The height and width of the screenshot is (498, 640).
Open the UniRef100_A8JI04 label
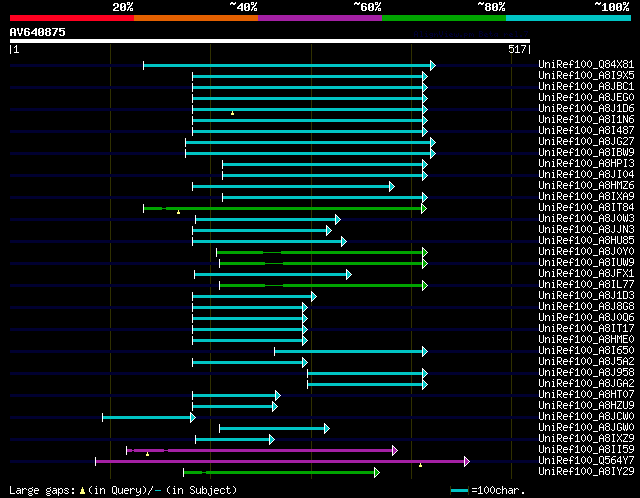pos(586,175)
